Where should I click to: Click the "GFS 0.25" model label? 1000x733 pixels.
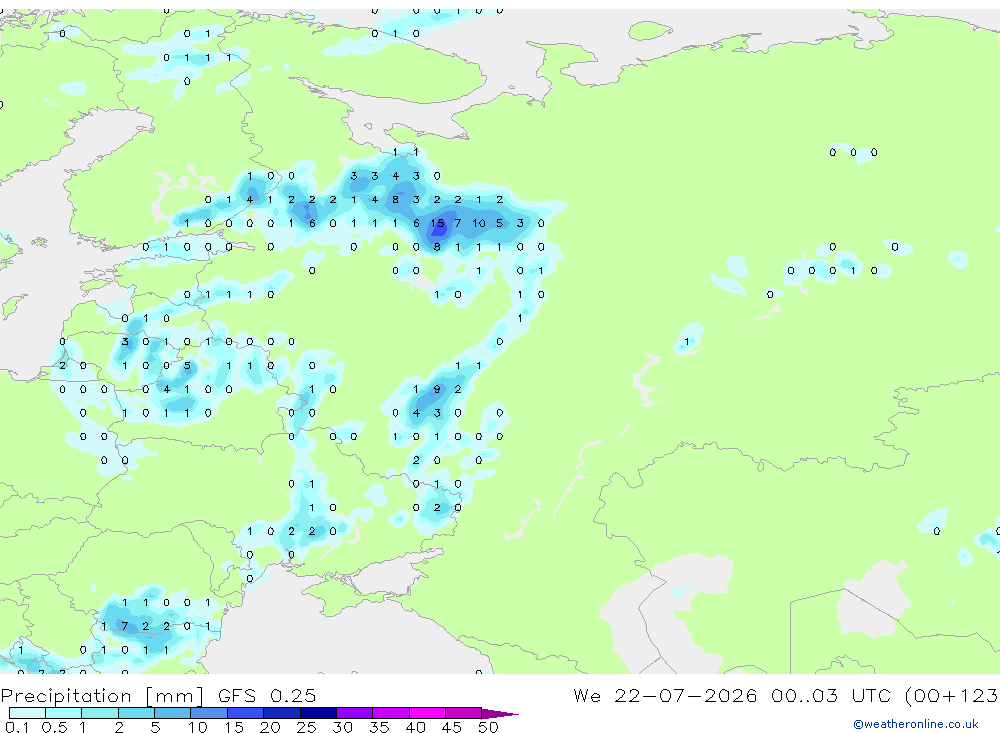click(x=267, y=695)
